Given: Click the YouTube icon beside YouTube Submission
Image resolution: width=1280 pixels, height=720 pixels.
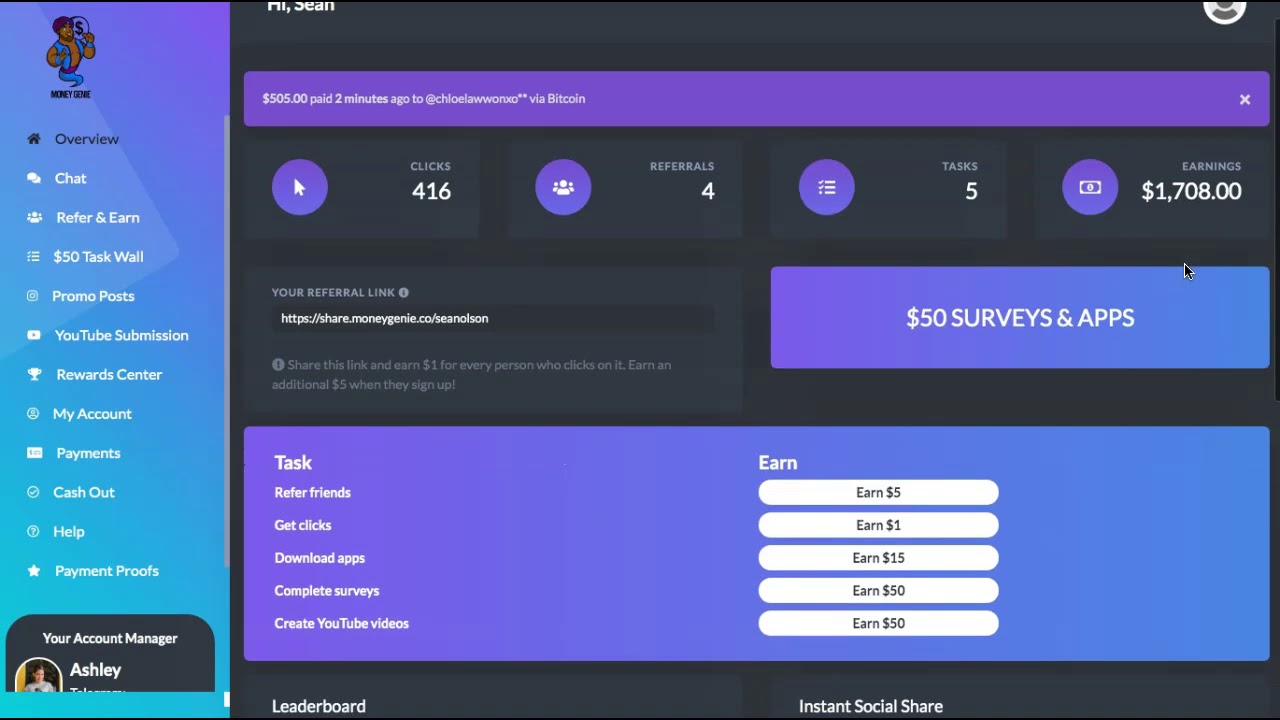Looking at the screenshot, I should [x=34, y=335].
